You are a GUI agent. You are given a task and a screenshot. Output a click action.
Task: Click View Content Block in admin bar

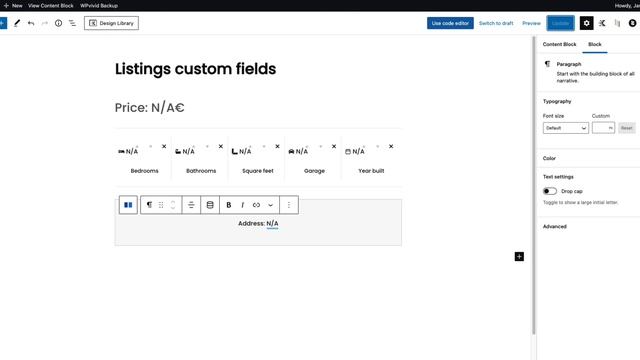[51, 6]
